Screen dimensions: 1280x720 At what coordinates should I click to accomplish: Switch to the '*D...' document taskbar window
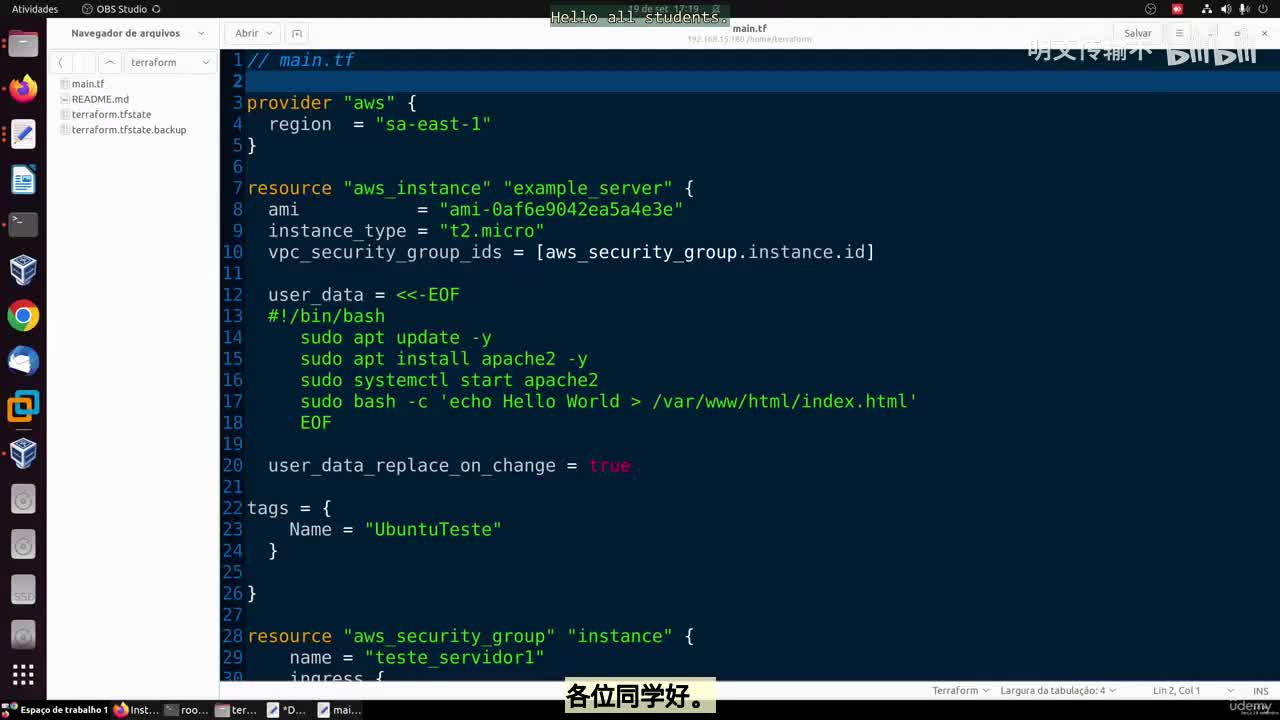pyautogui.click(x=287, y=710)
